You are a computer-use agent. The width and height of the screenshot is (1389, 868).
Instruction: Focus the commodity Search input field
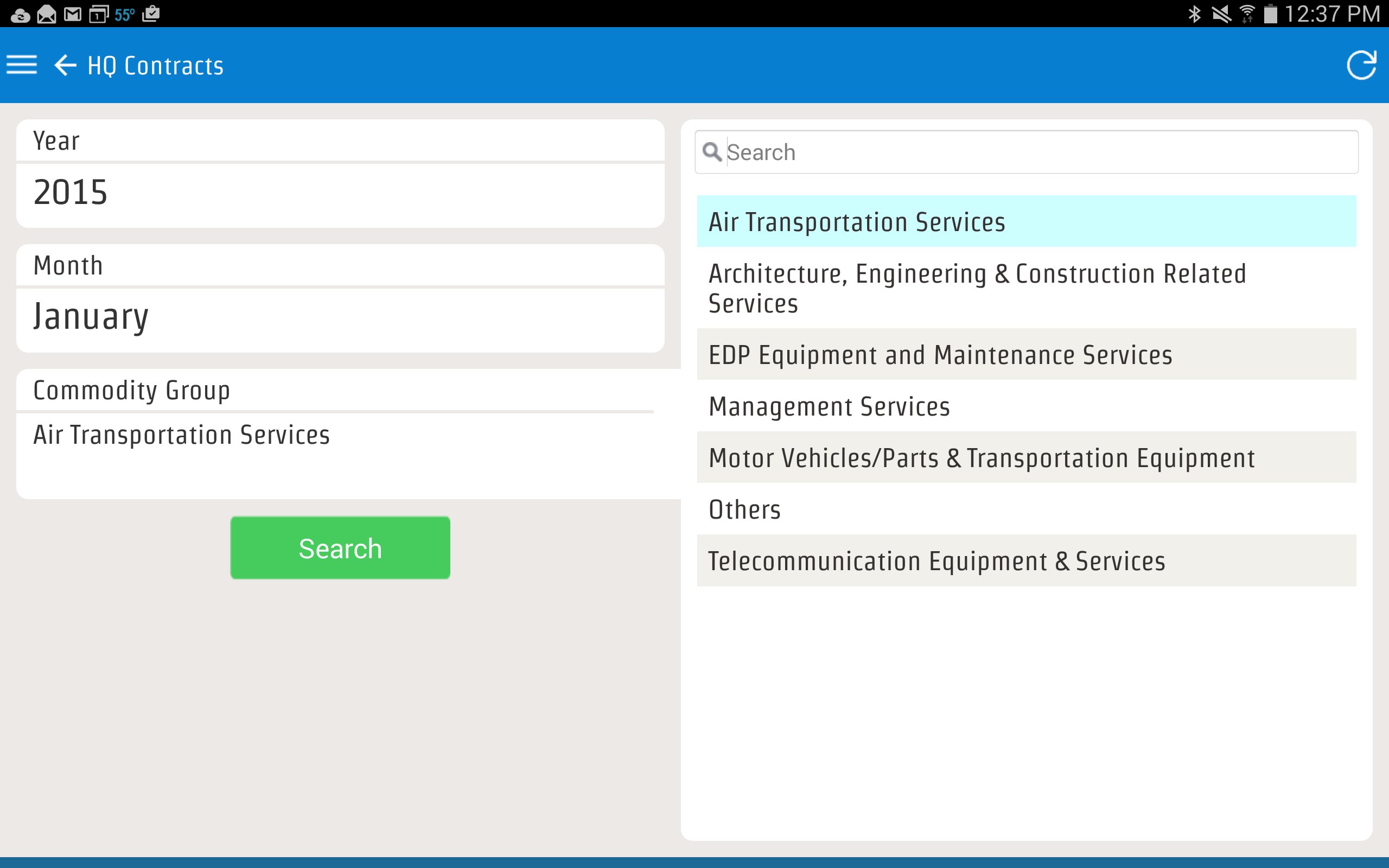[x=1039, y=152]
